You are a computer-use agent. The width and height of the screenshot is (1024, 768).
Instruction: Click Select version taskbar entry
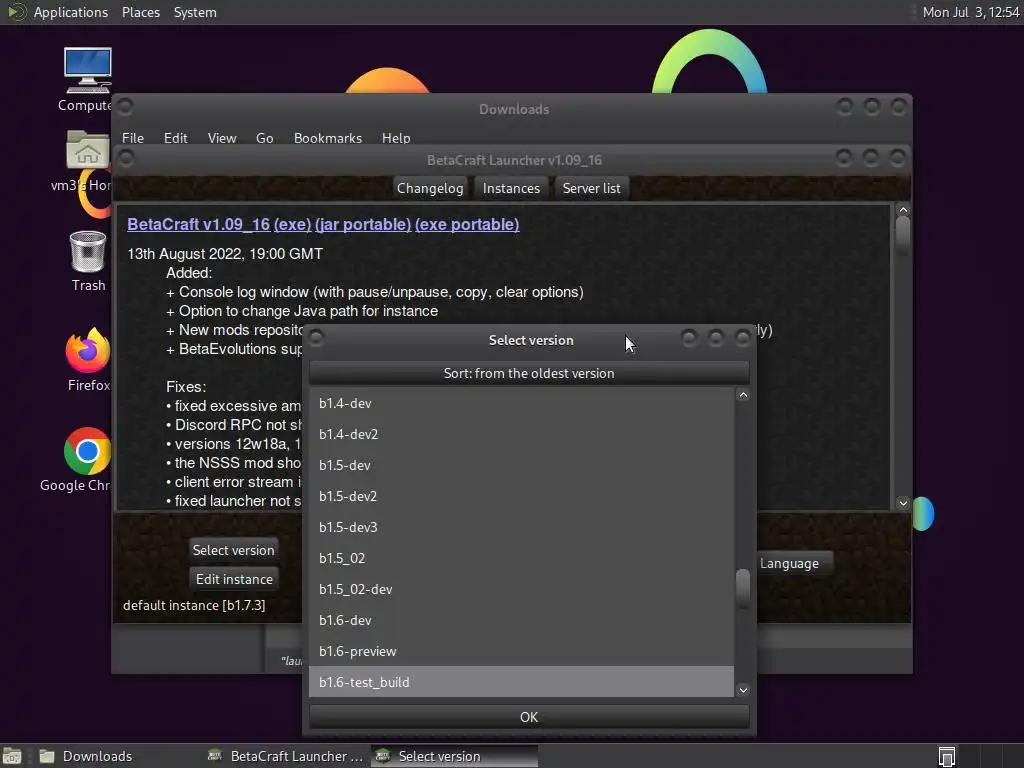(455, 756)
